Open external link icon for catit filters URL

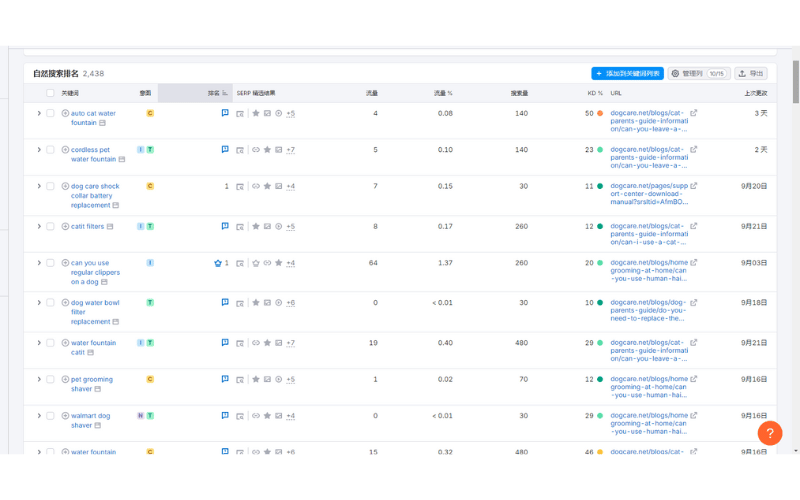coord(693,226)
